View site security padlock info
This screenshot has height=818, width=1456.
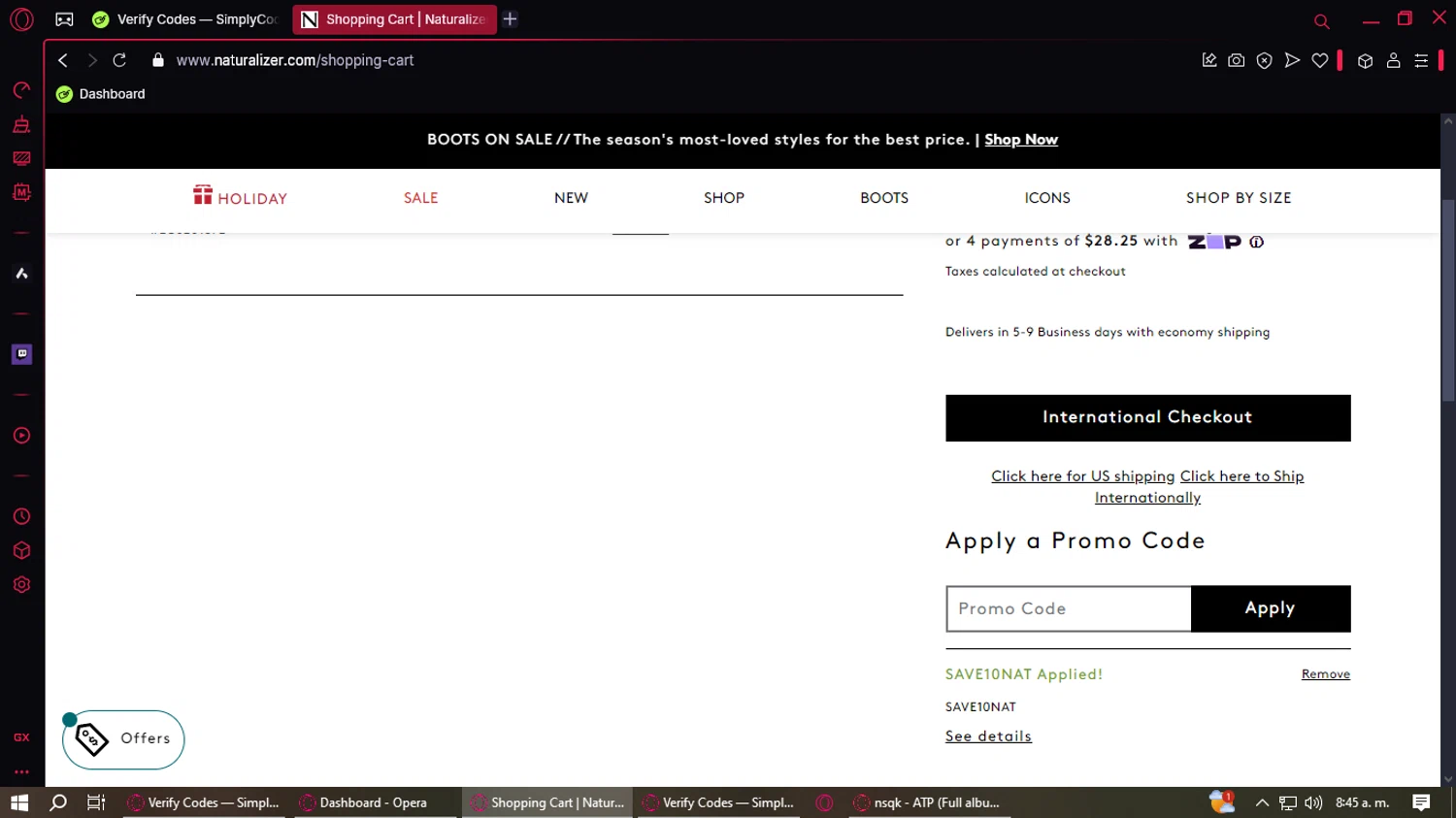[x=158, y=60]
